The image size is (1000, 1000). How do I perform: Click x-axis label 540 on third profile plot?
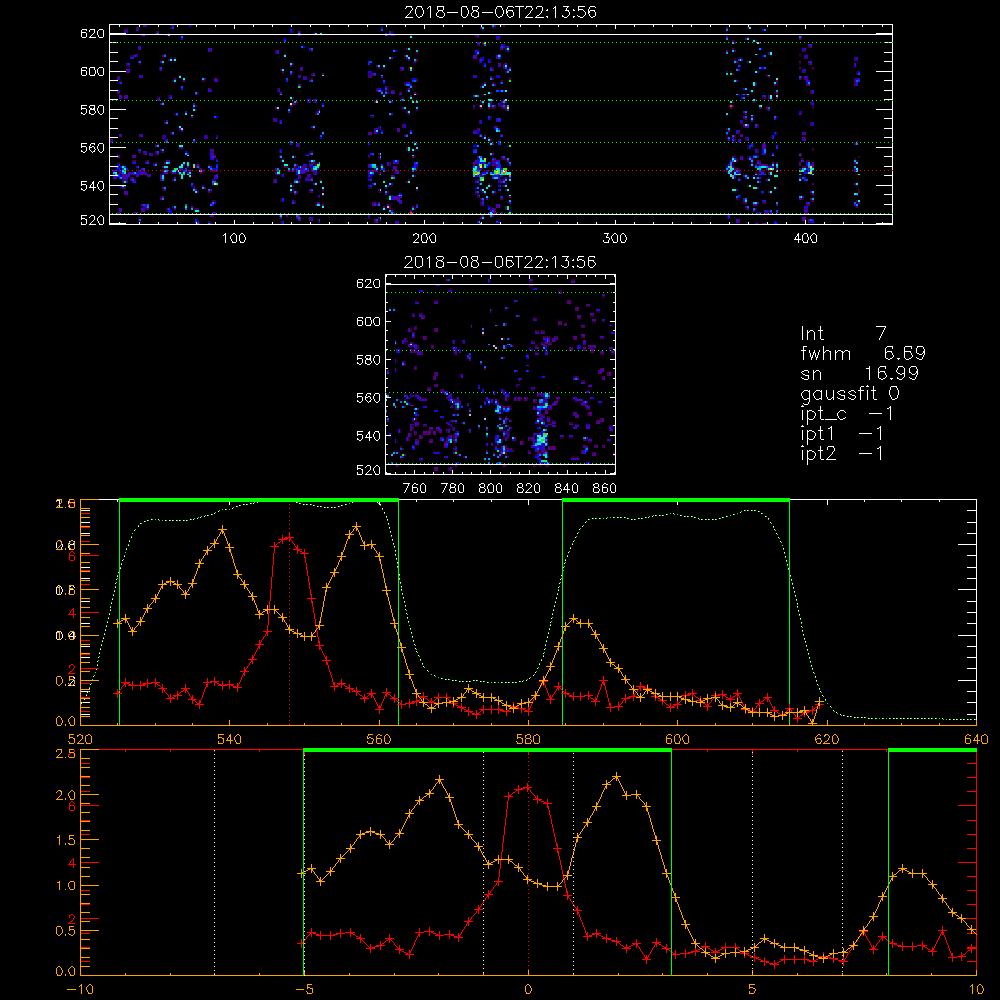230,740
